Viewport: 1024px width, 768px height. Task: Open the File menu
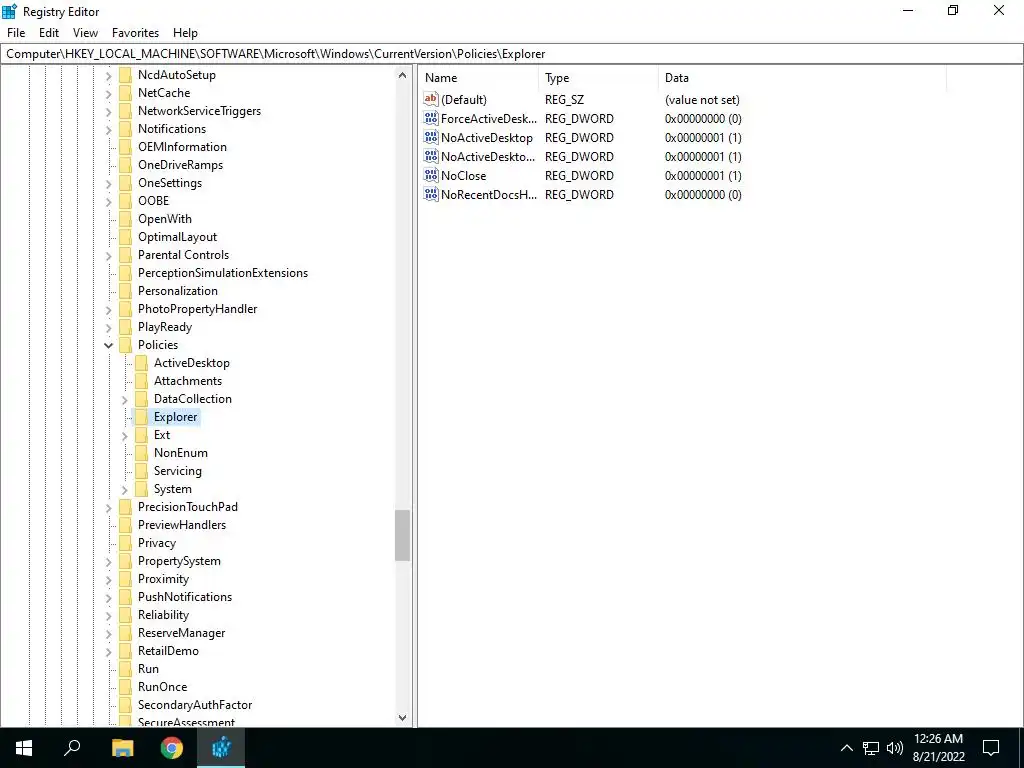pyautogui.click(x=16, y=33)
